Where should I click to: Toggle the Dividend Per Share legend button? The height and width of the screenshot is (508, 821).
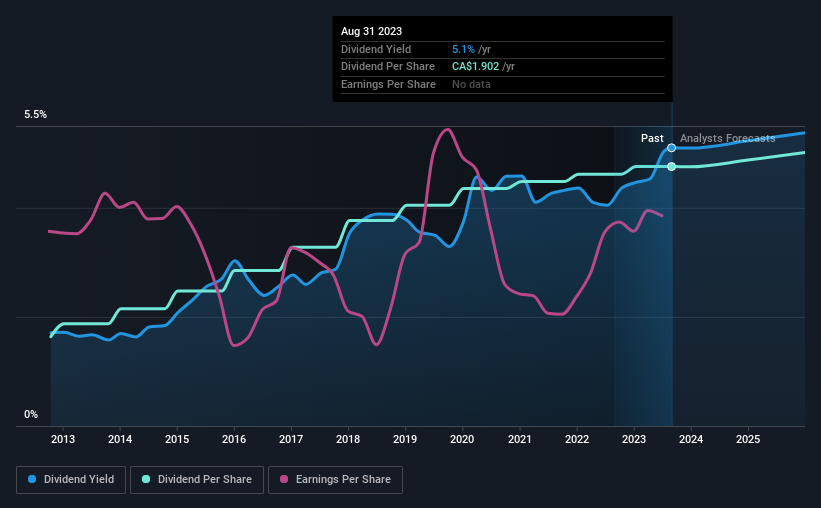pos(197,480)
